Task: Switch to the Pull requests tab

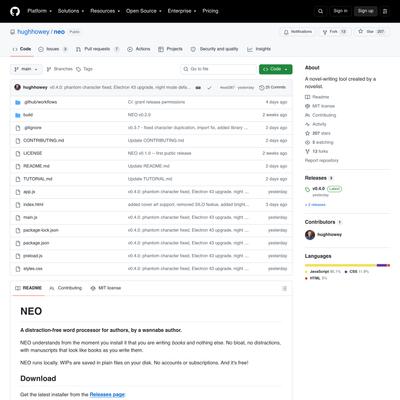Action: (x=97, y=49)
